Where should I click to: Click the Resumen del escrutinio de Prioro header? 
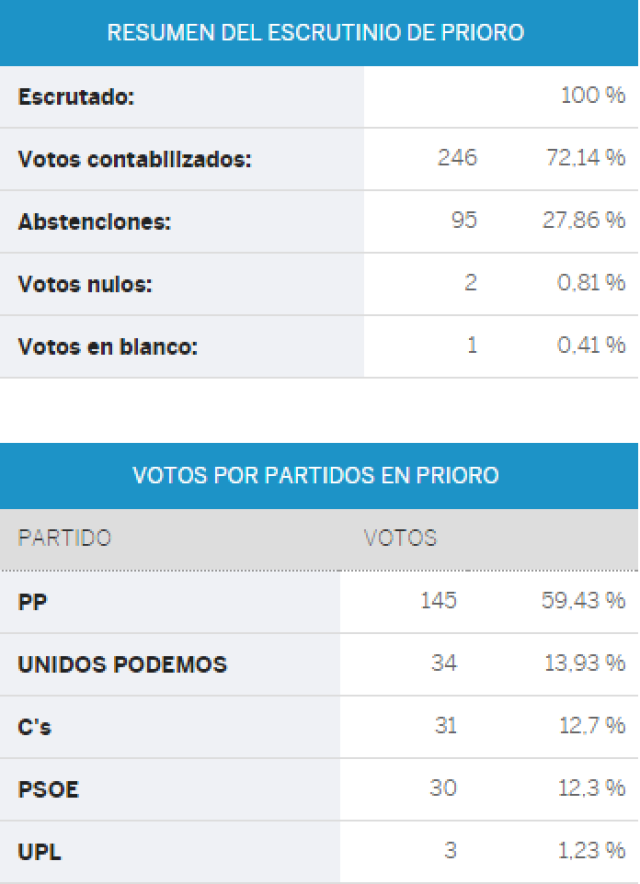(316, 33)
